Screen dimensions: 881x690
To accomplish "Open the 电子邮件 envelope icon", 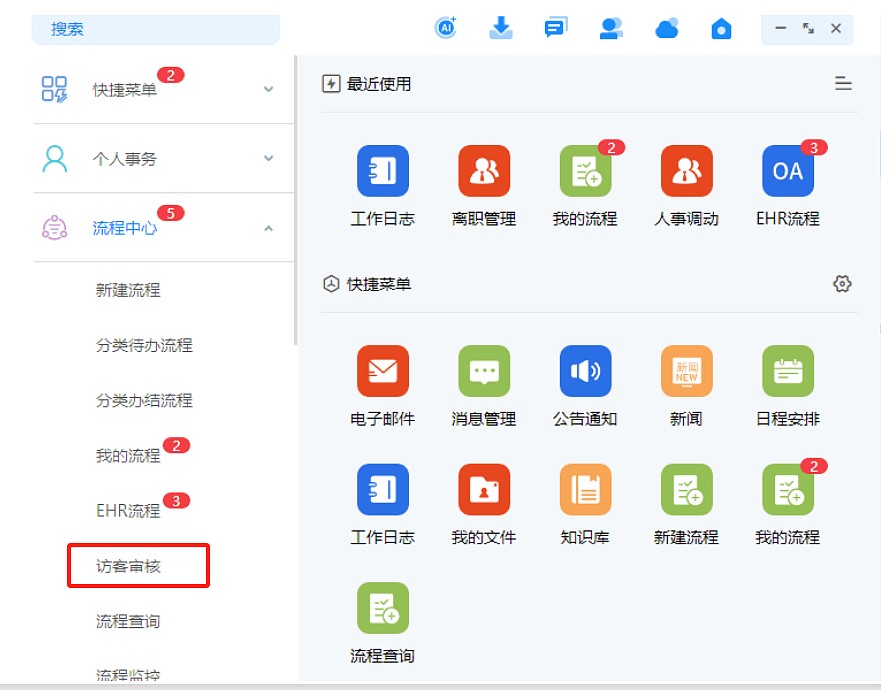I will [383, 371].
